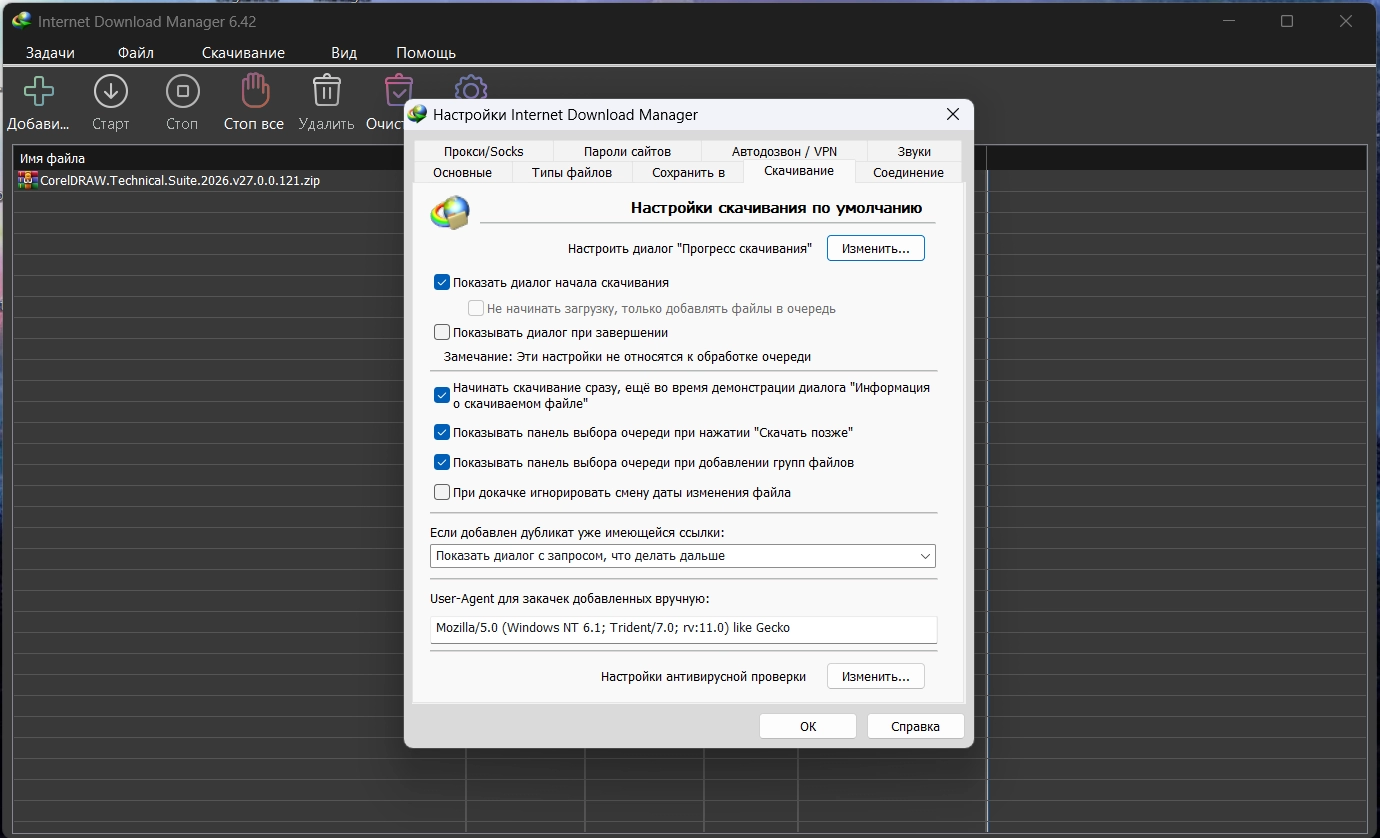This screenshot has width=1380, height=838.
Task: Click the IDM icon in settings dialog title
Action: [419, 114]
